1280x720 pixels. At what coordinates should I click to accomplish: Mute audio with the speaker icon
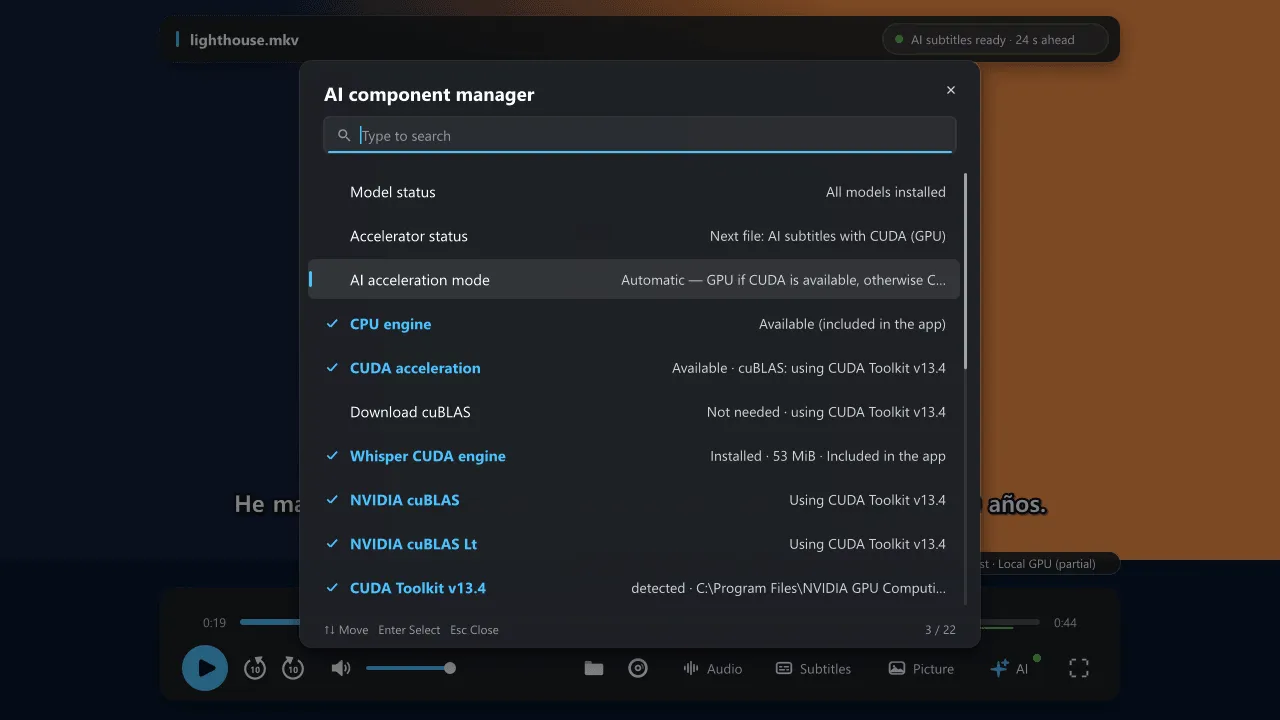[x=341, y=668]
